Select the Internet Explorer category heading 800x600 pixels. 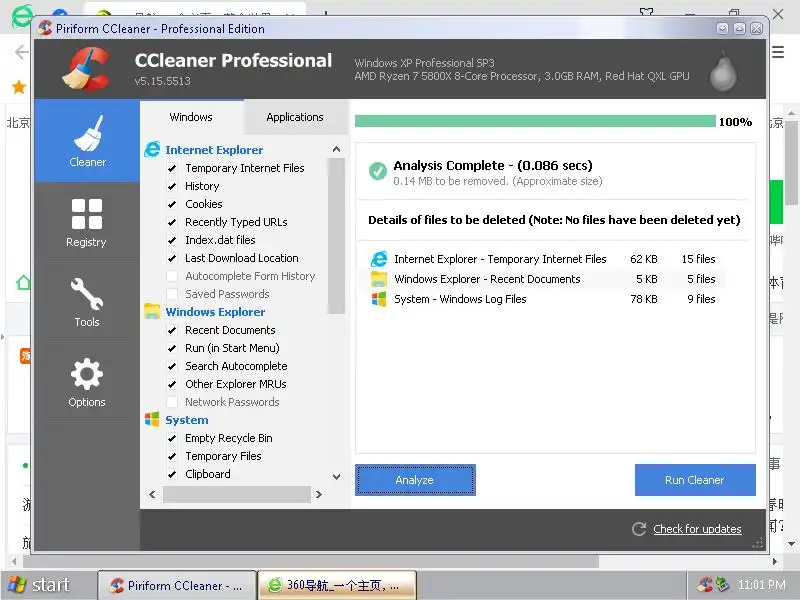[x=214, y=150]
